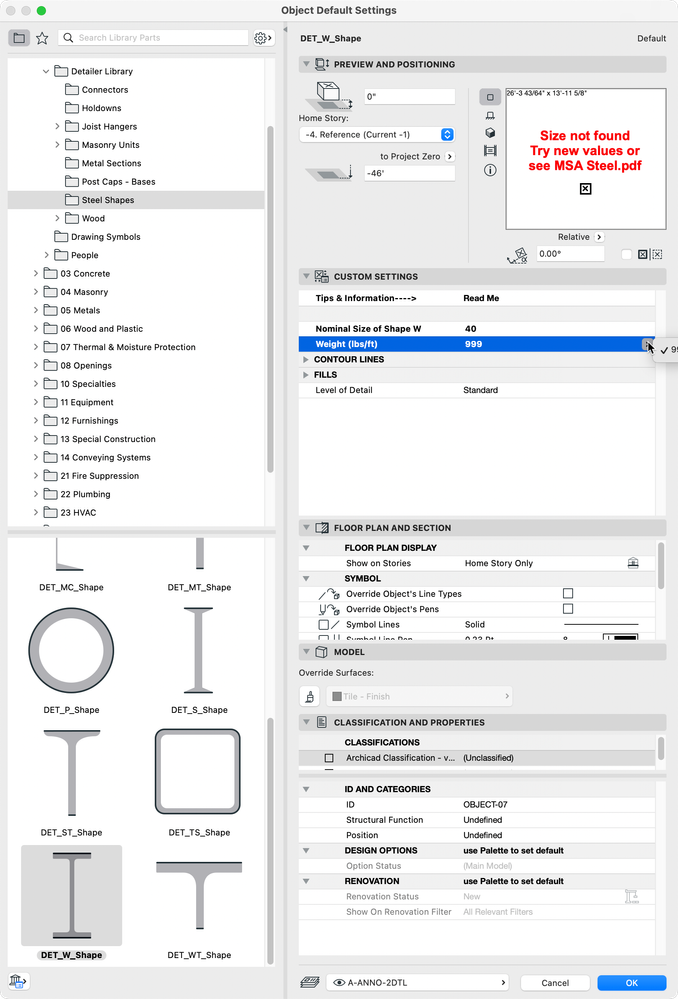The width and height of the screenshot is (678, 999).
Task: Select 22 Plumbing folder
Action: (136, 494)
